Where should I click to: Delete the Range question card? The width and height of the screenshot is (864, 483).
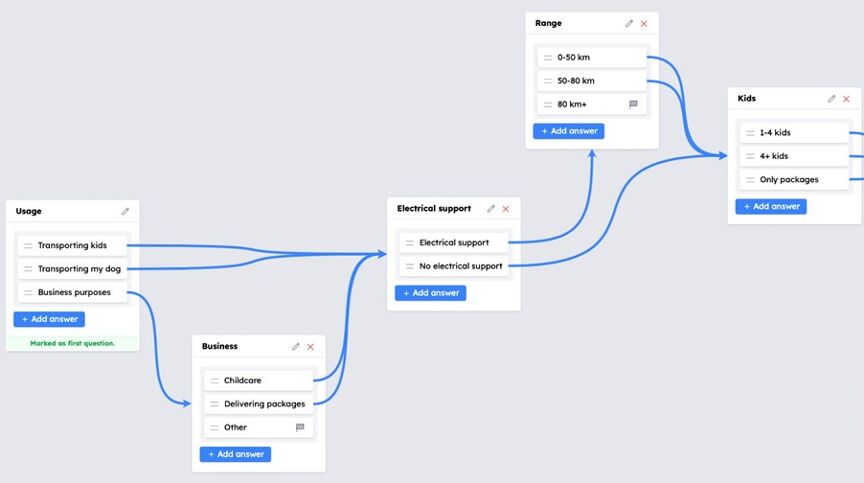(x=644, y=24)
